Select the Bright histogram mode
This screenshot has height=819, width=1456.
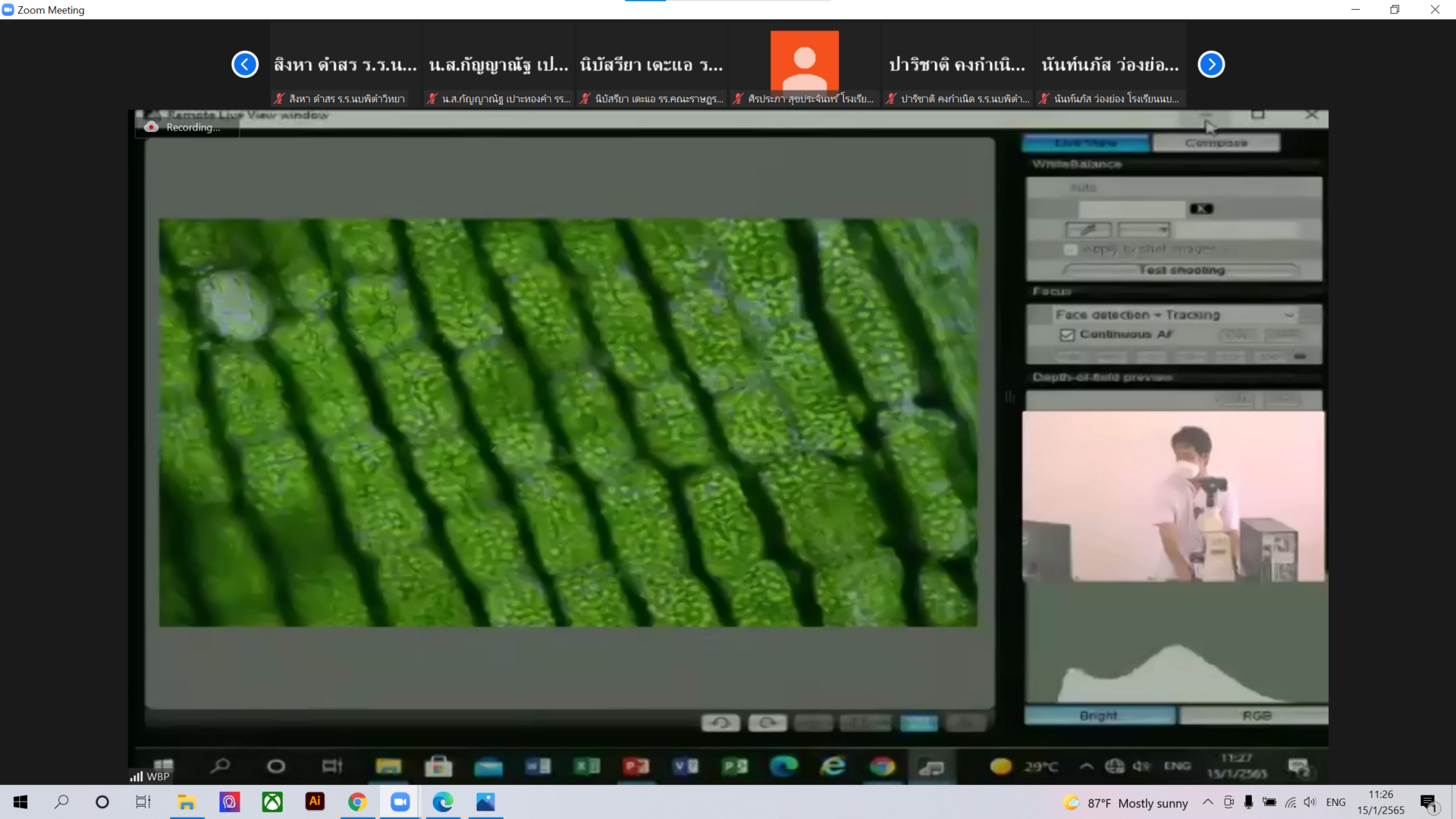click(1099, 715)
